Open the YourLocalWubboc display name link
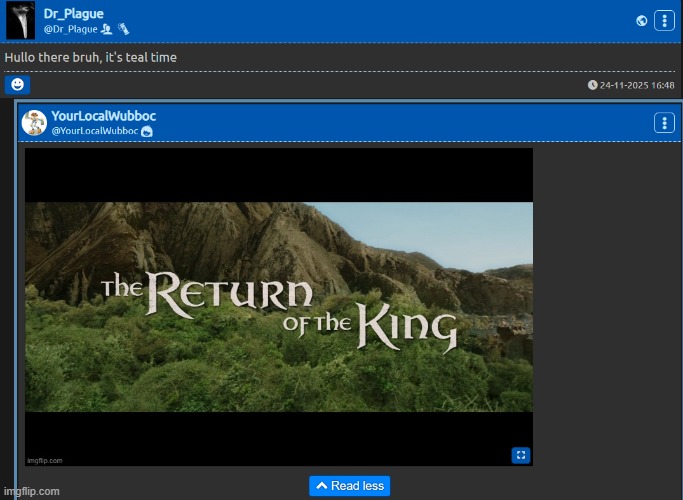The image size is (683, 500). pos(103,116)
